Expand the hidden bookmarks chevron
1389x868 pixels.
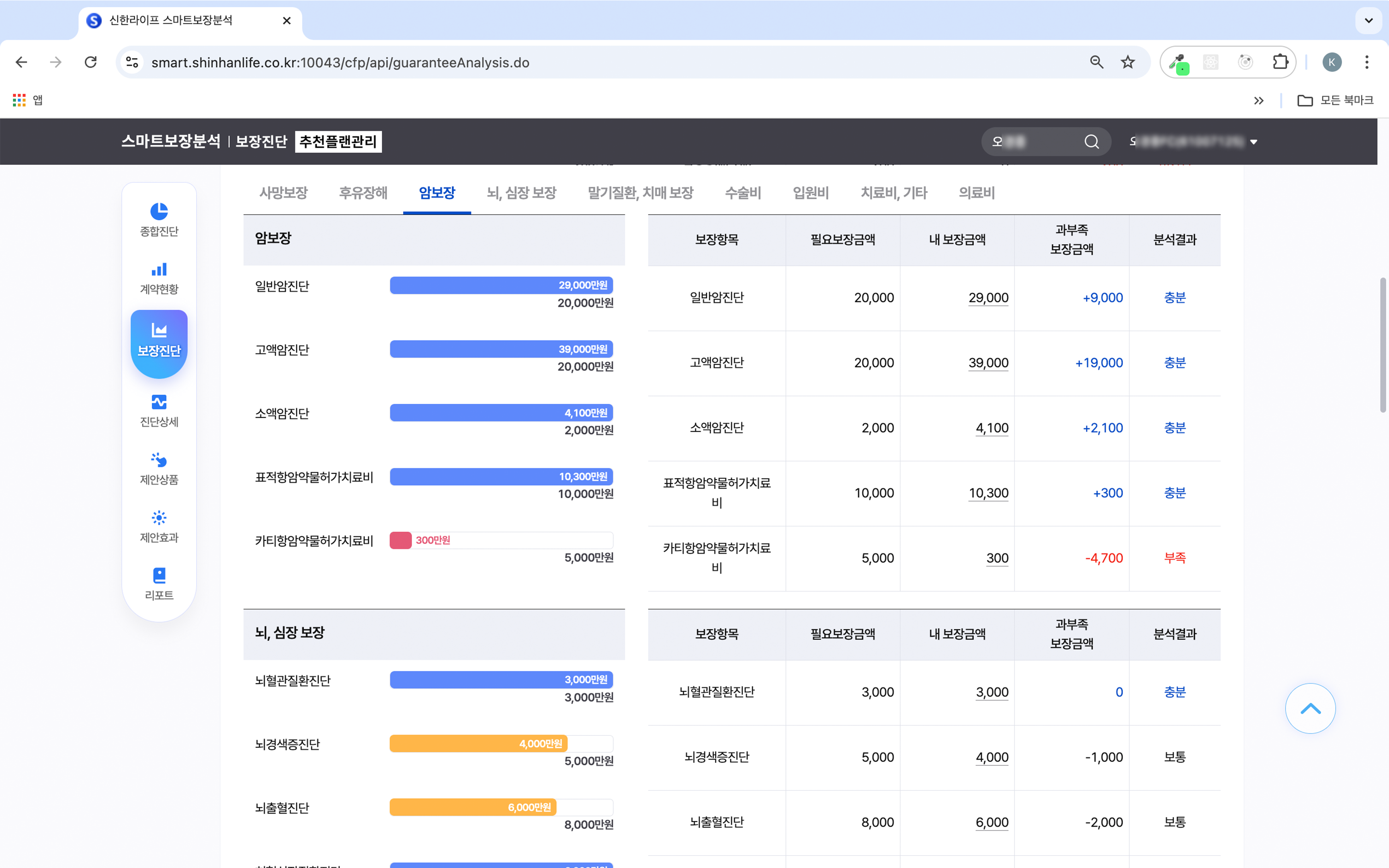click(x=1258, y=100)
